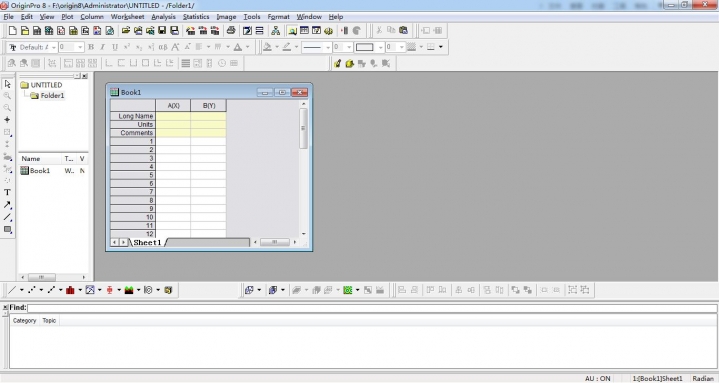
Task: Select the Screen Reader crosshair tool
Action: 7,120
